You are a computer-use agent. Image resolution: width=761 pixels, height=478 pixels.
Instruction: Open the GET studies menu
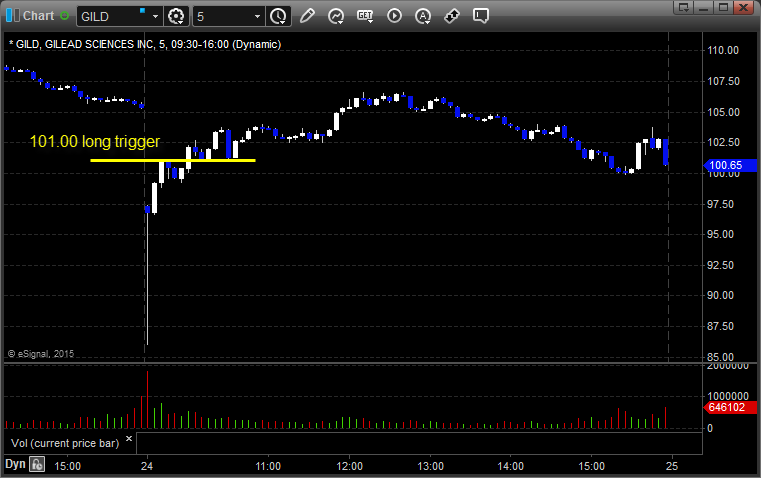point(365,16)
